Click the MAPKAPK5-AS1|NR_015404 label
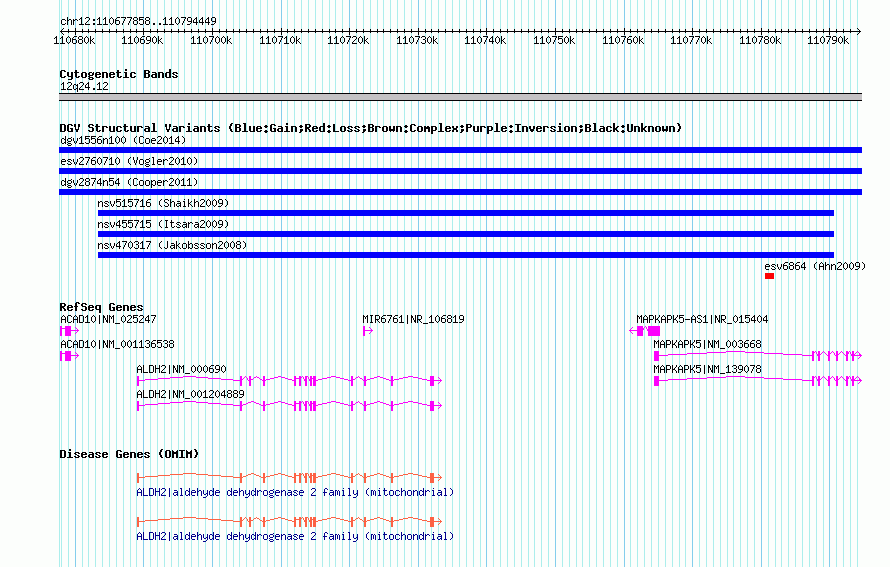The width and height of the screenshot is (890, 567). click(702, 320)
